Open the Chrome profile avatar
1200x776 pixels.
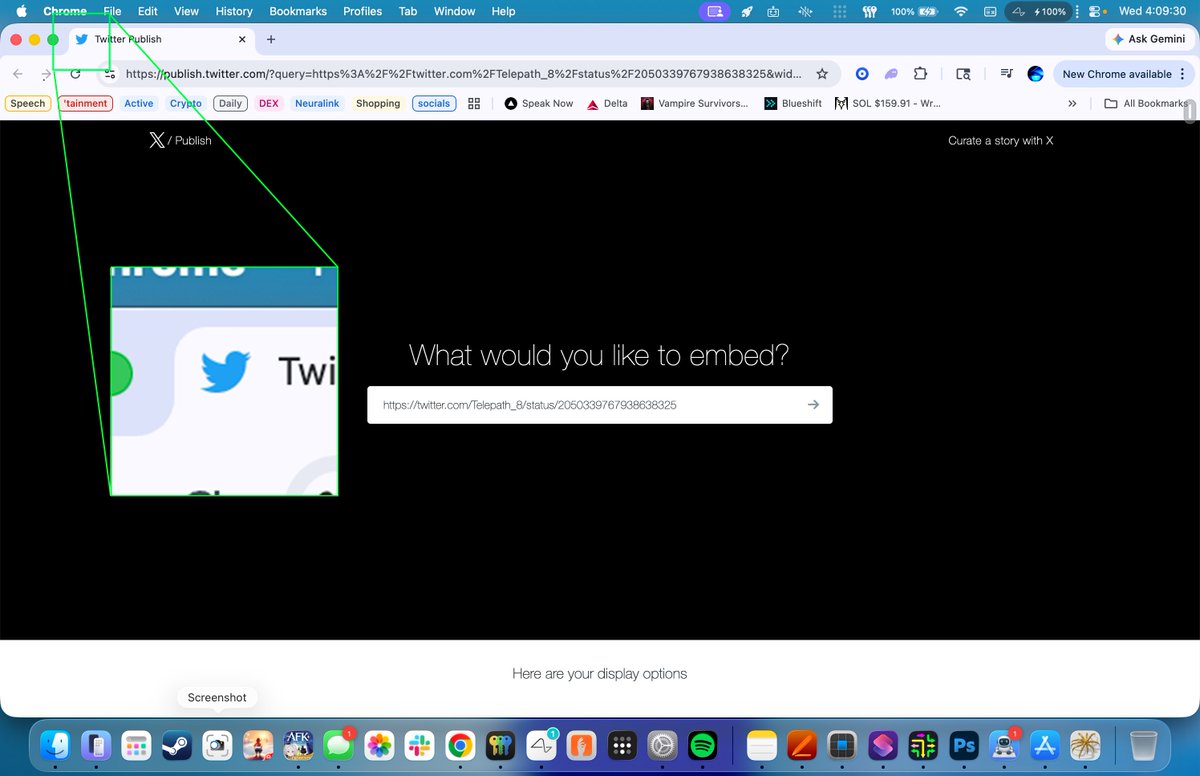1035,74
